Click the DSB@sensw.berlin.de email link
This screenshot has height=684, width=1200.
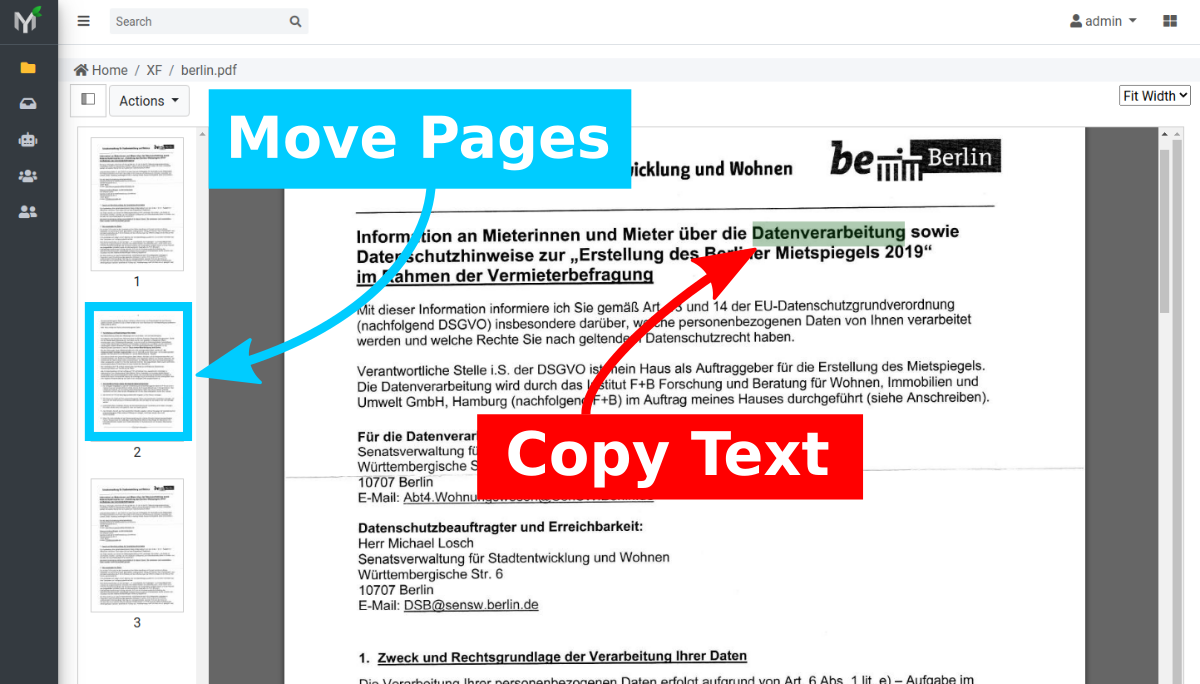pyautogui.click(x=471, y=605)
